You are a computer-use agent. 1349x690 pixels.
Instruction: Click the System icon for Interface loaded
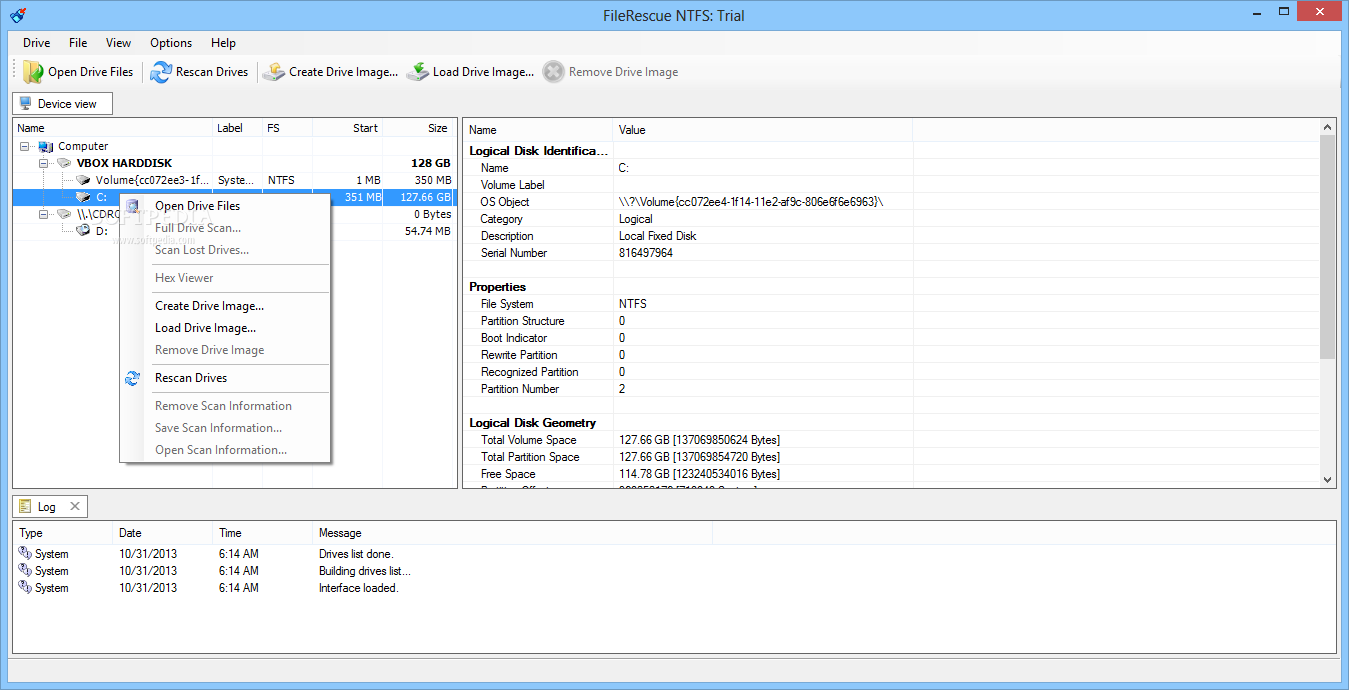tap(25, 588)
